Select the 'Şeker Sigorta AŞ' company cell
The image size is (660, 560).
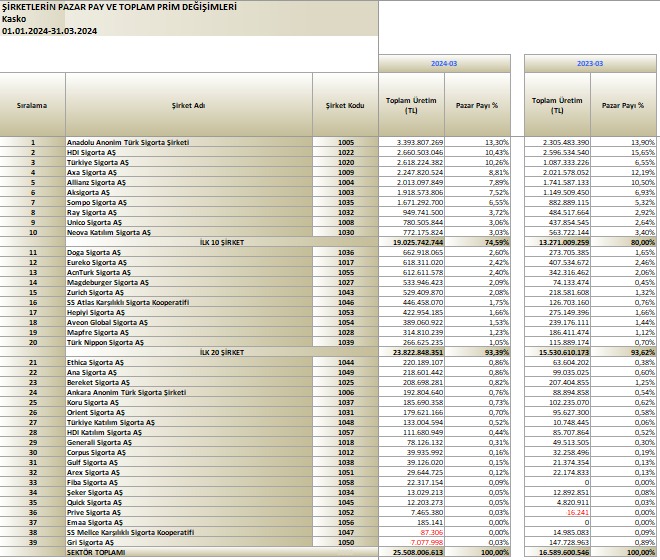(189, 492)
